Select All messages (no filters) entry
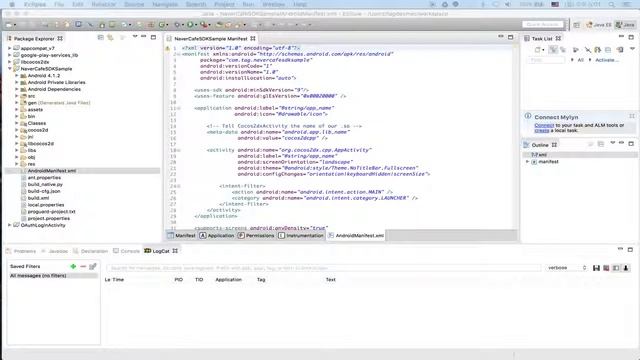Image resolution: width=640 pixels, height=360 pixels. (53, 276)
